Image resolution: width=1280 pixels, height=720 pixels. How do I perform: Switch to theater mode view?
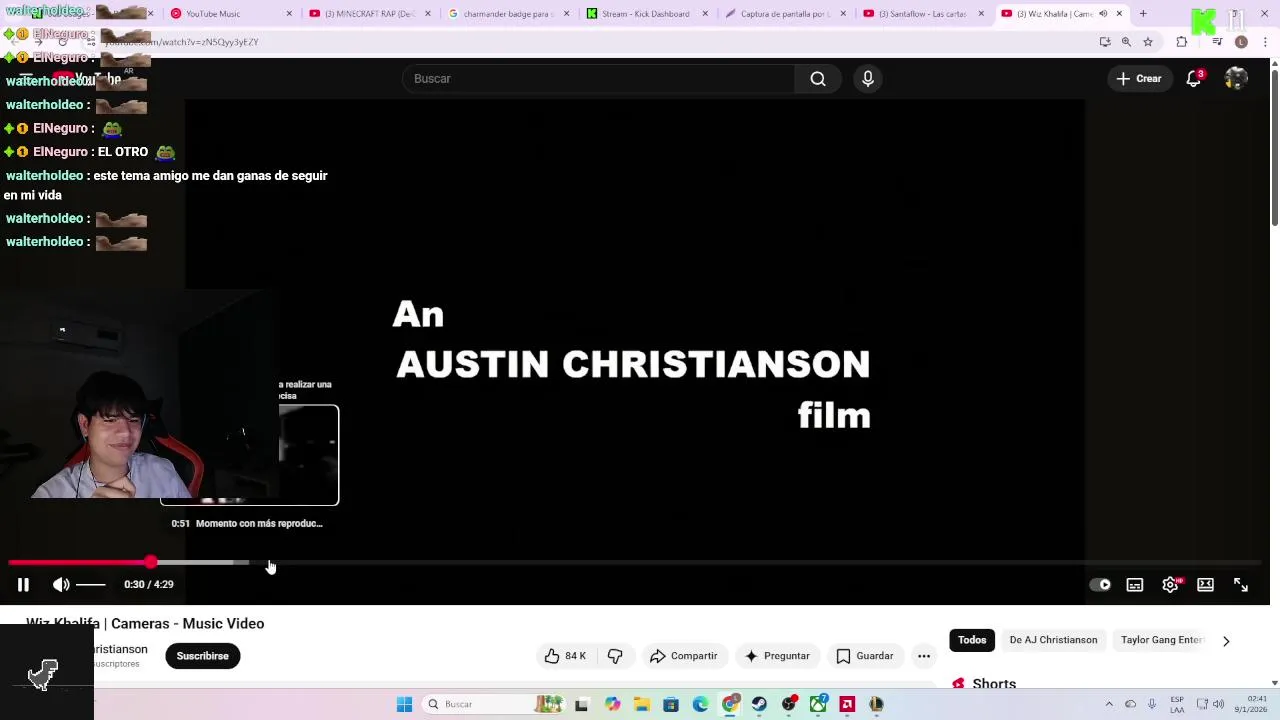(1206, 585)
